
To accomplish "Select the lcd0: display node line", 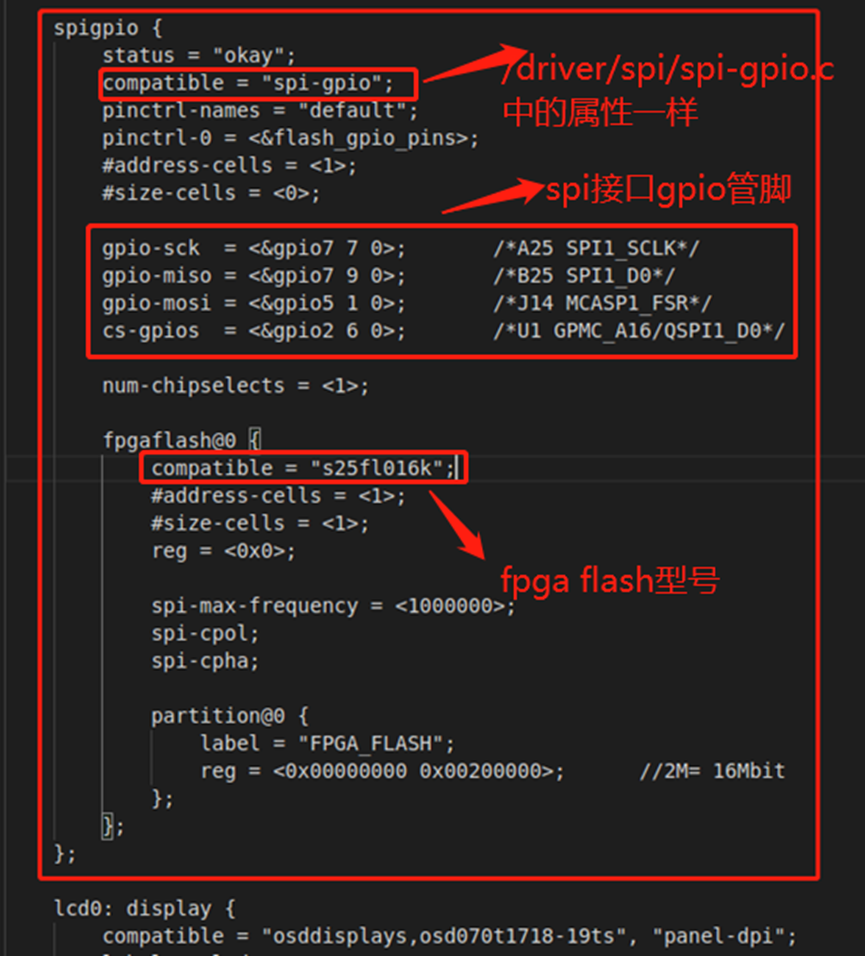I will pos(130,907).
